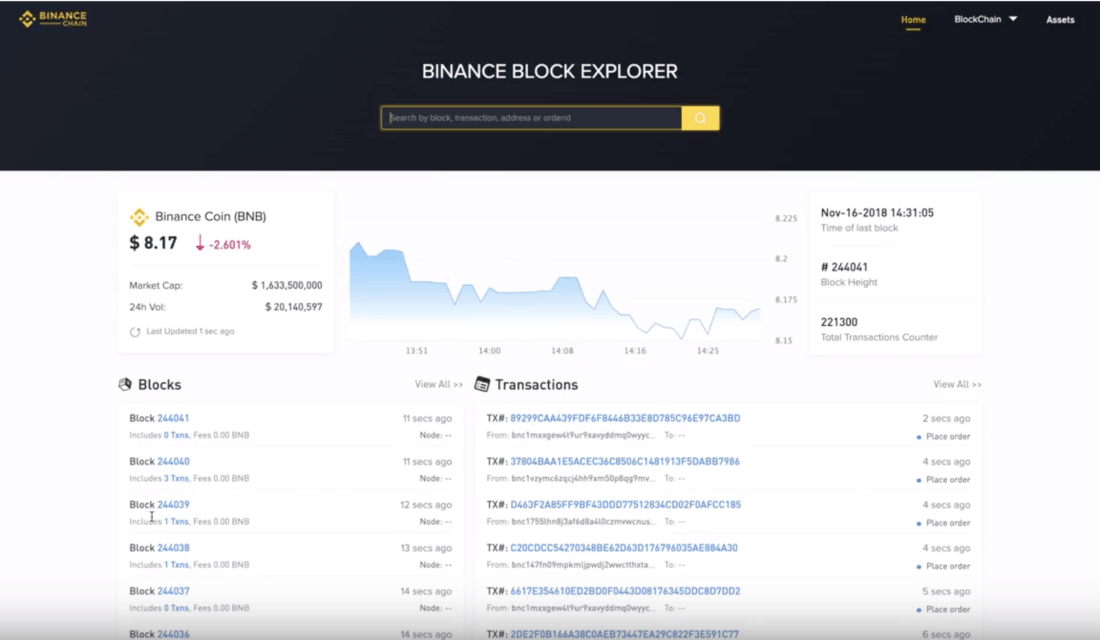Open block 244038

(173, 548)
